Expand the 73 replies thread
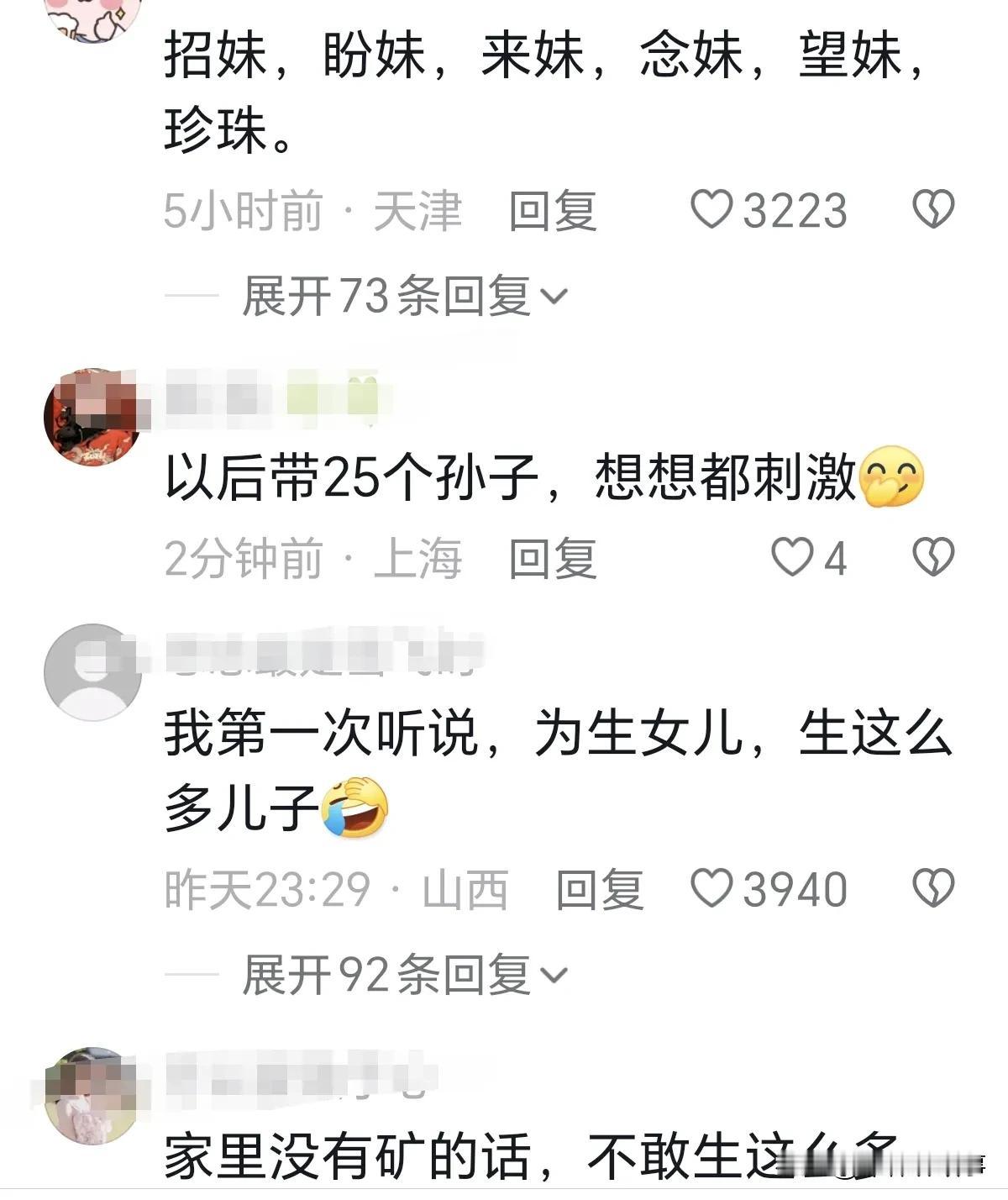 (x=405, y=296)
